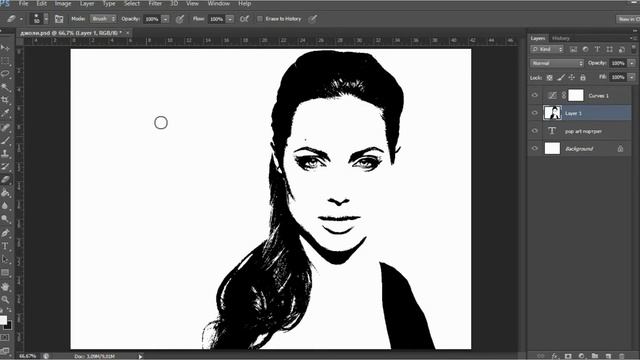Open the File menu
The height and width of the screenshot is (360, 640).
tap(24, 4)
